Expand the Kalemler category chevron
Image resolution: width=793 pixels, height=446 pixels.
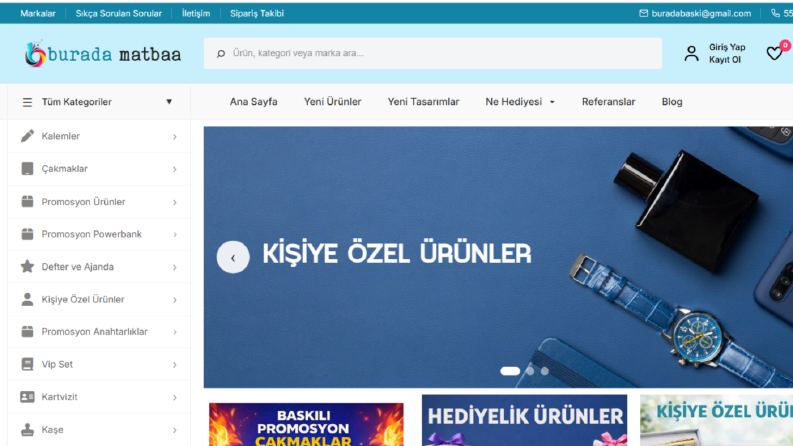(174, 137)
